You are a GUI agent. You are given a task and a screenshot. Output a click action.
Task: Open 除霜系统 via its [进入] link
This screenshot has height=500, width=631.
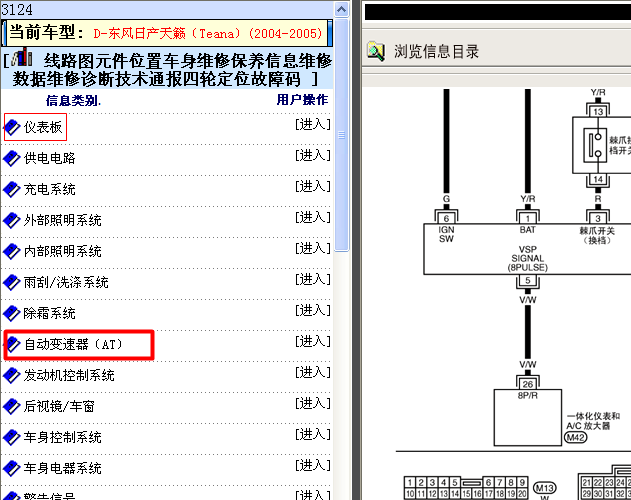pos(313,310)
